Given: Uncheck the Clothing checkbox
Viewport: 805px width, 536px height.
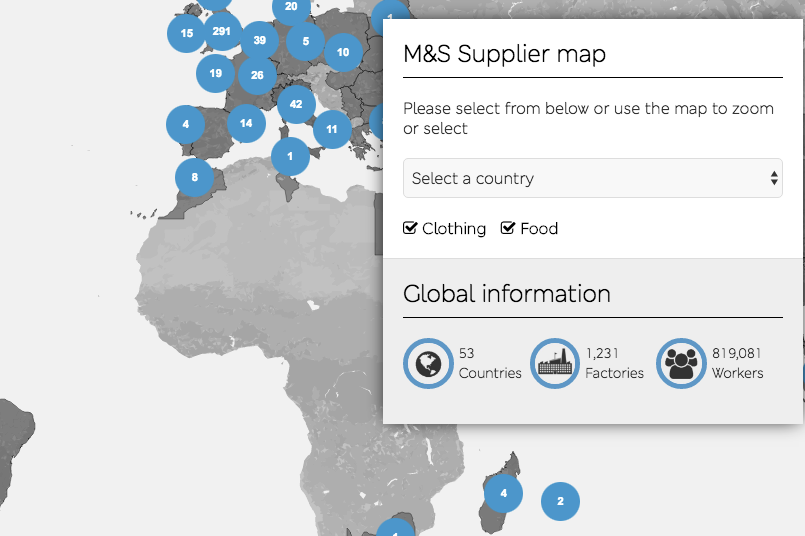Looking at the screenshot, I should tap(410, 228).
